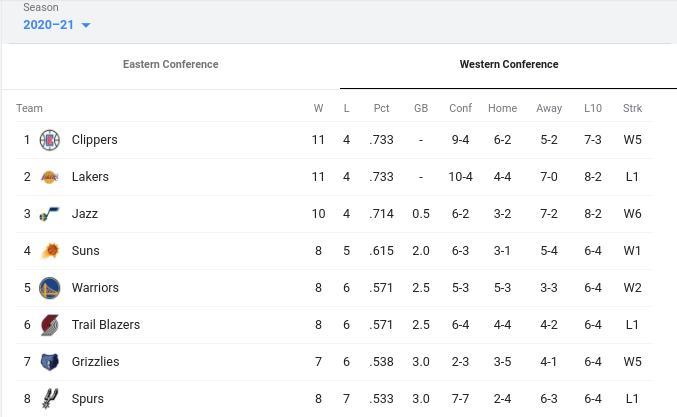Viewport: 677px width, 417px height.
Task: Open the Grizzlies team name link
Action: (95, 362)
